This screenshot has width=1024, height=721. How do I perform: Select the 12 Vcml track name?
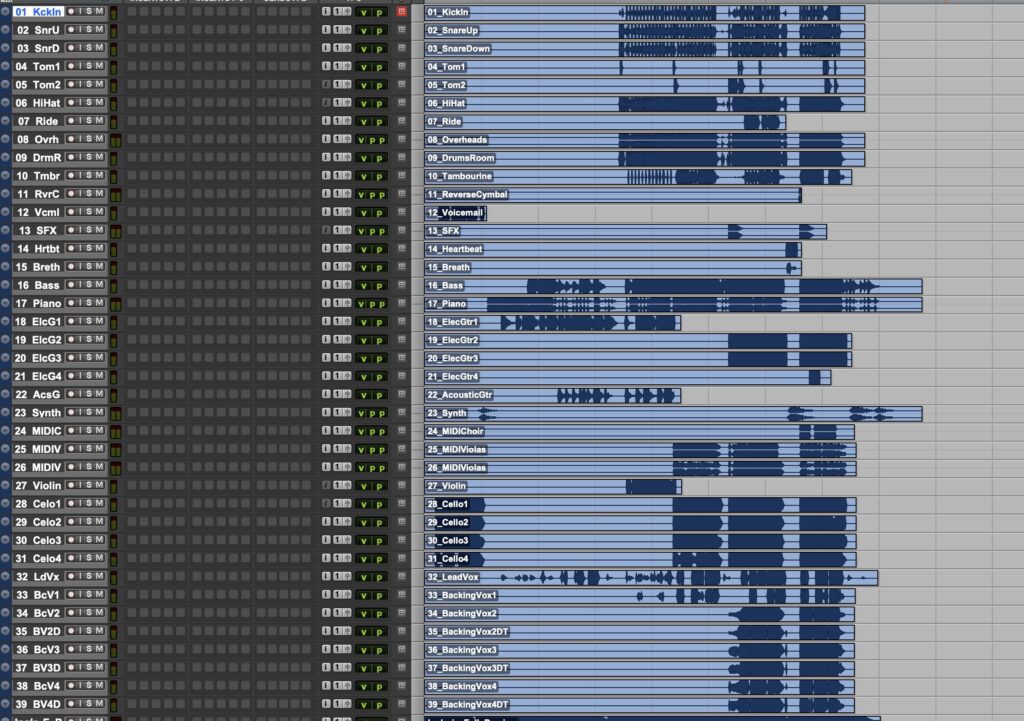pos(40,213)
